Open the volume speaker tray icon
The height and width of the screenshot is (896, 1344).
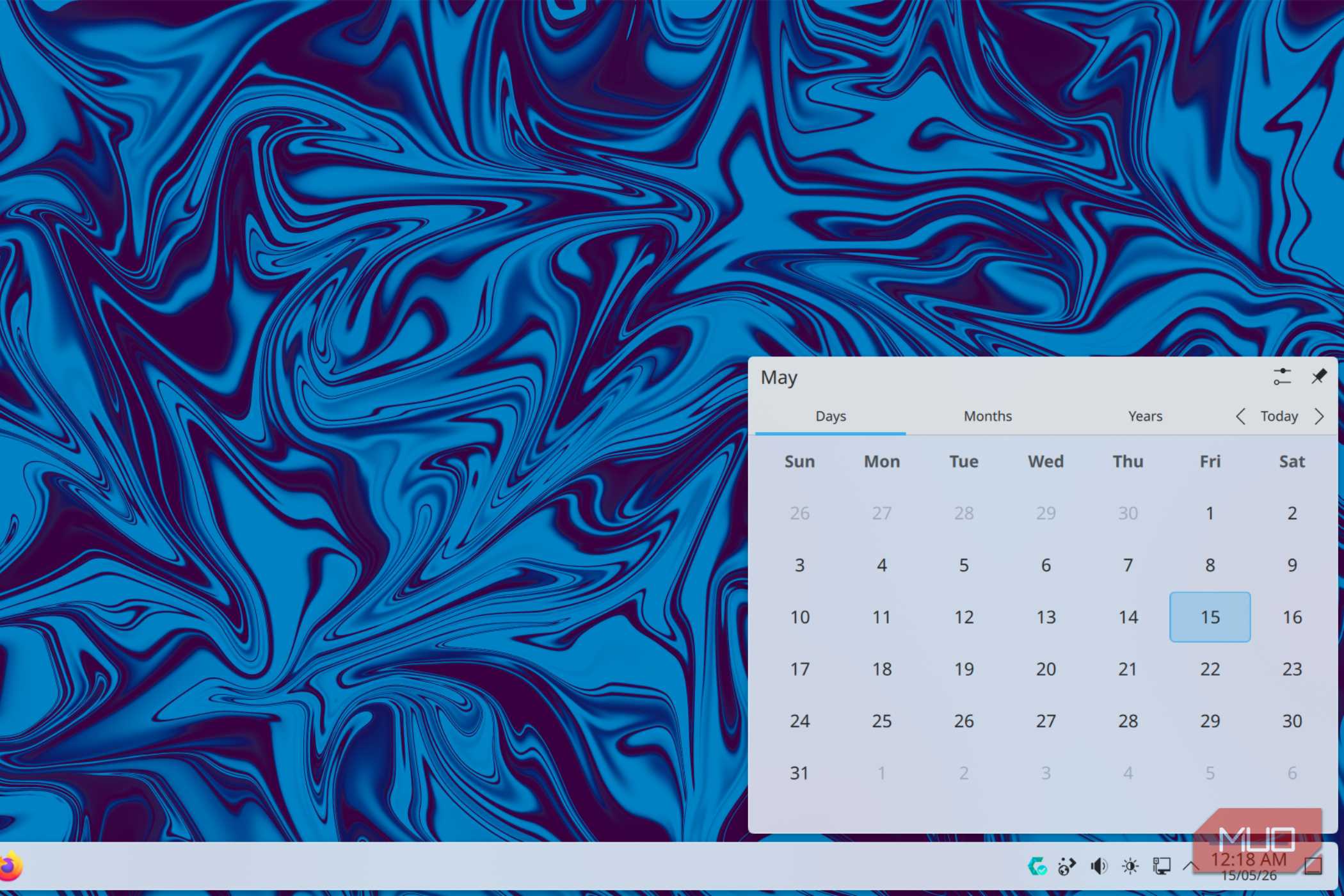[1099, 867]
